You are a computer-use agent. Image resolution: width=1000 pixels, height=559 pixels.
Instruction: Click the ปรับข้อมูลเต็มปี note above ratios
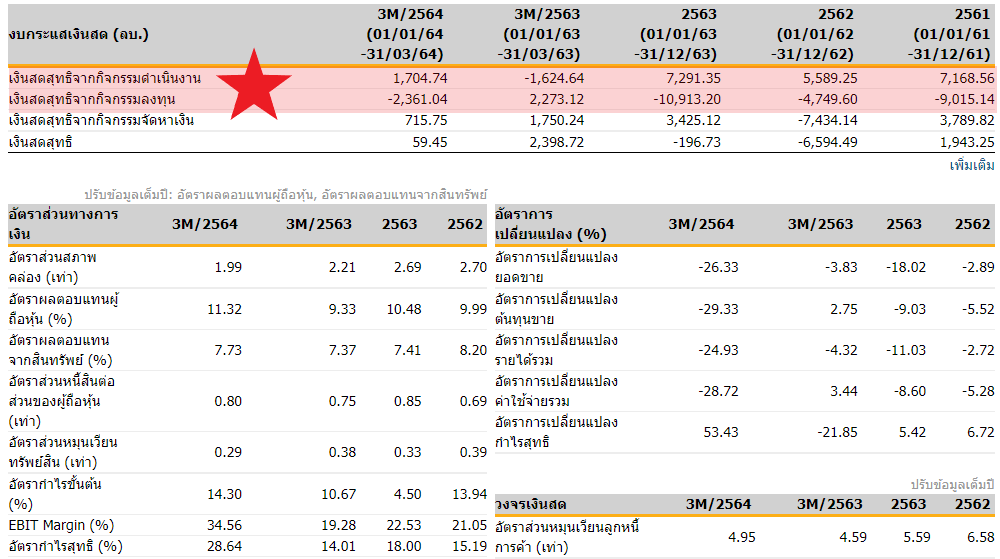pos(286,194)
